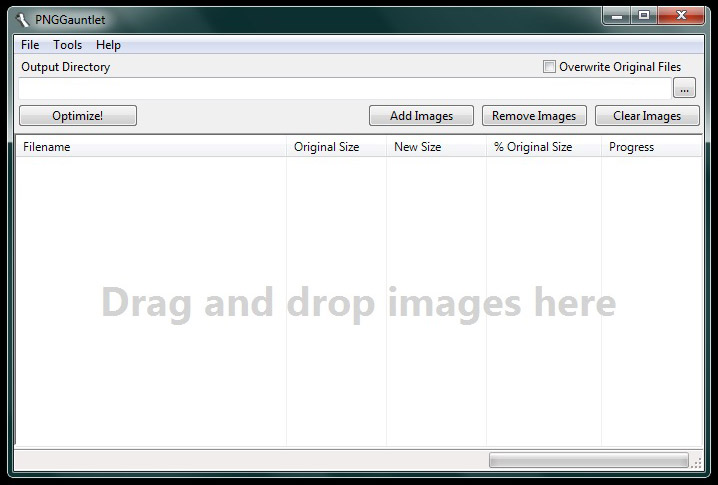
Task: Open the Tools menu
Action: coord(67,45)
